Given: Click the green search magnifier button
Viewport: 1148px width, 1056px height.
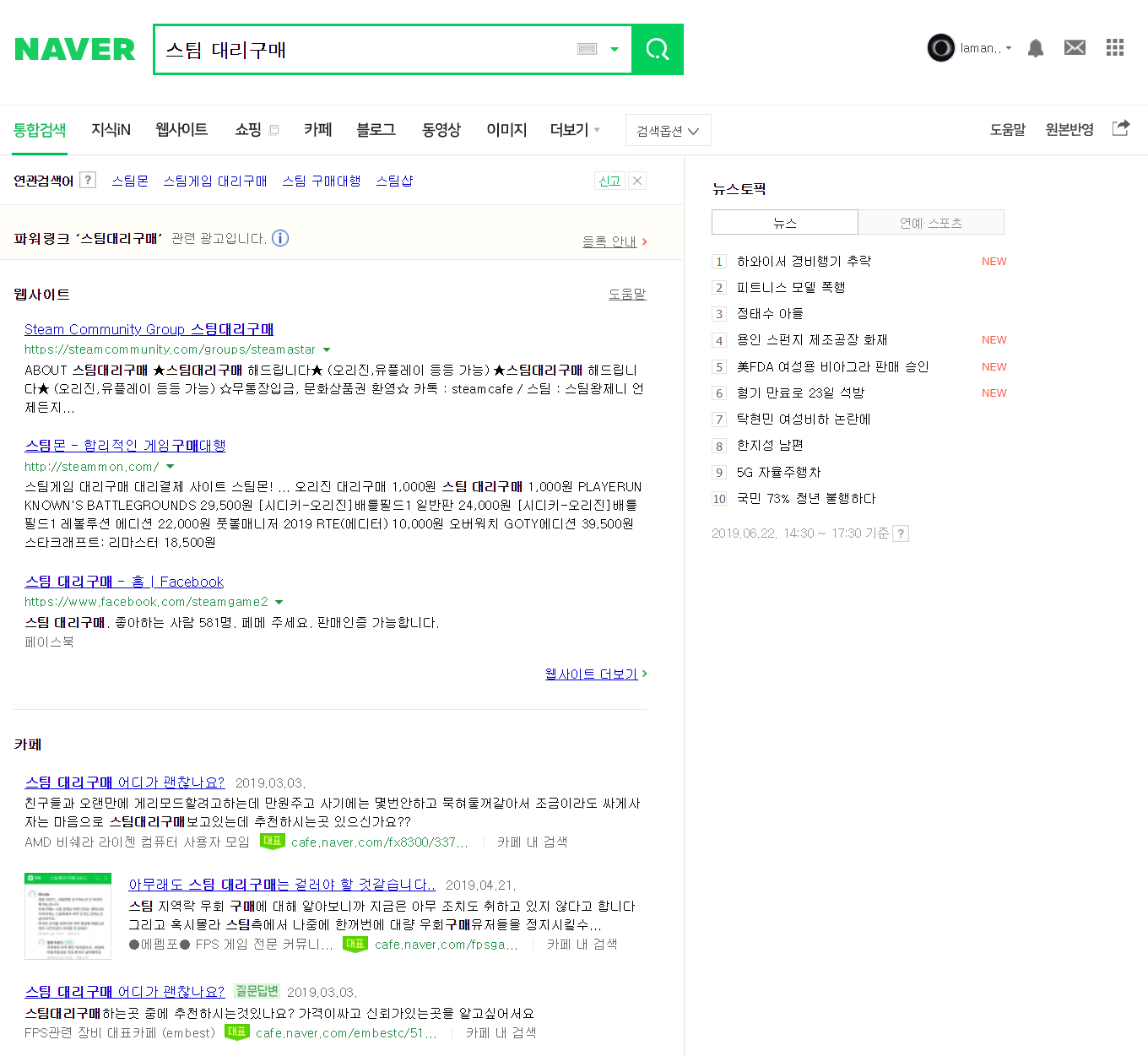Looking at the screenshot, I should (x=658, y=50).
